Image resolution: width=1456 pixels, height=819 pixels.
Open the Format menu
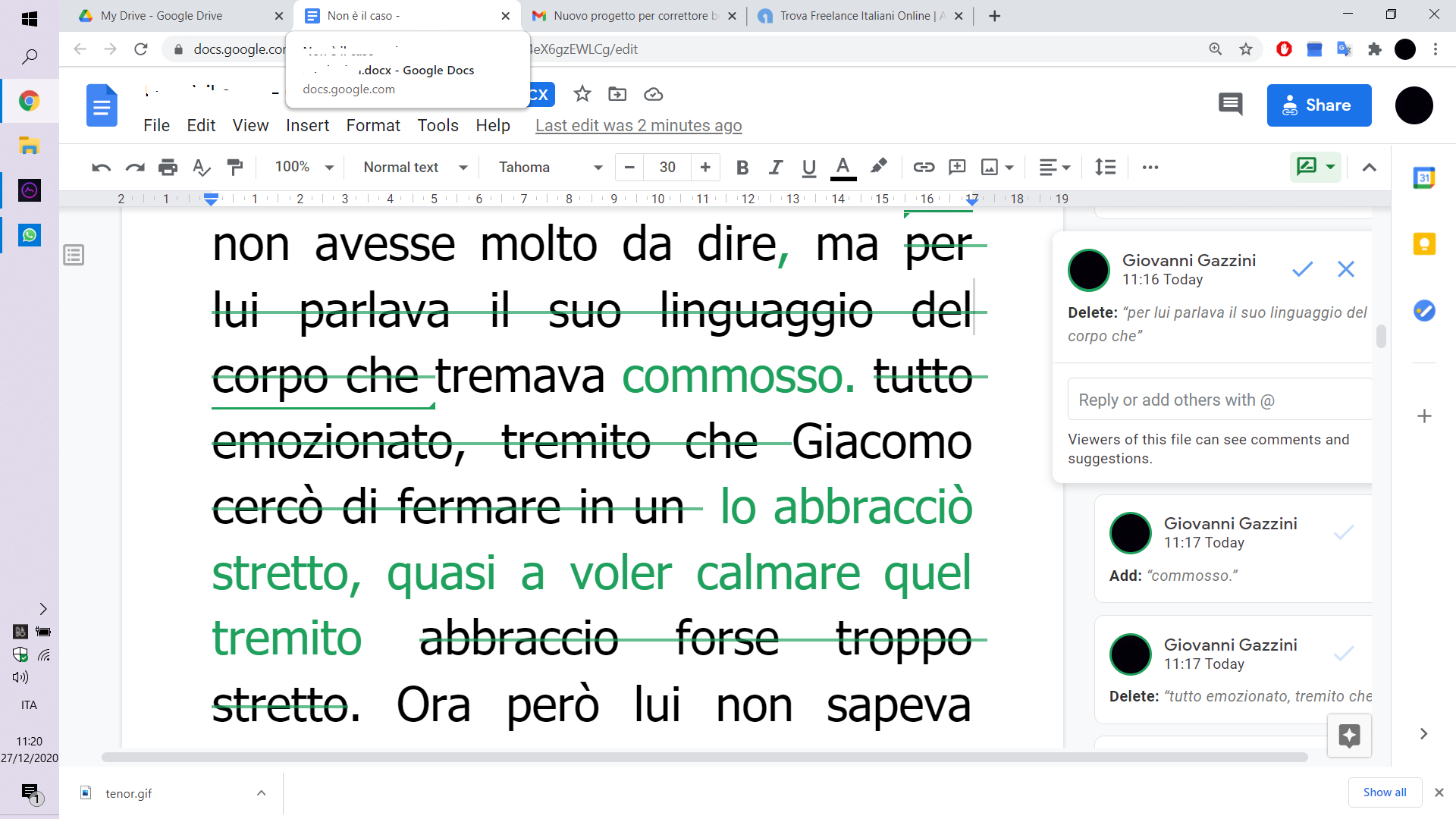click(x=372, y=125)
